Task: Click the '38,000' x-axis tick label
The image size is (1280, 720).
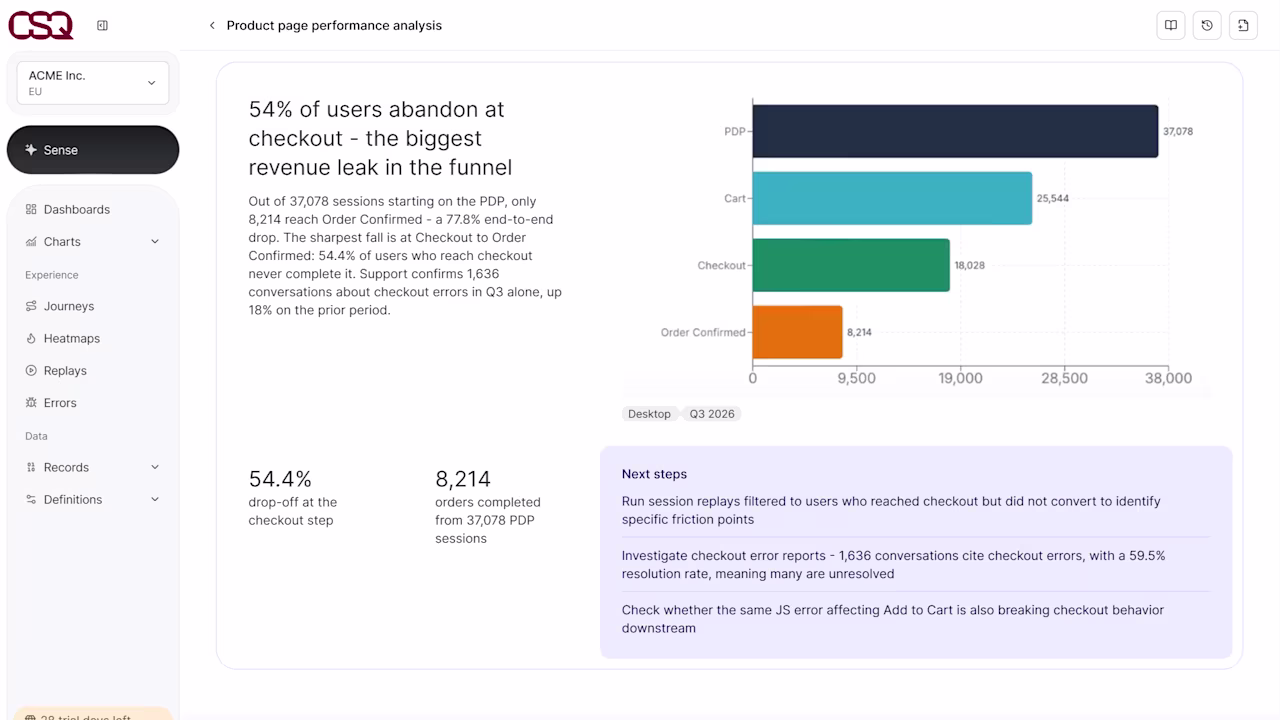Action: [x=1168, y=379]
